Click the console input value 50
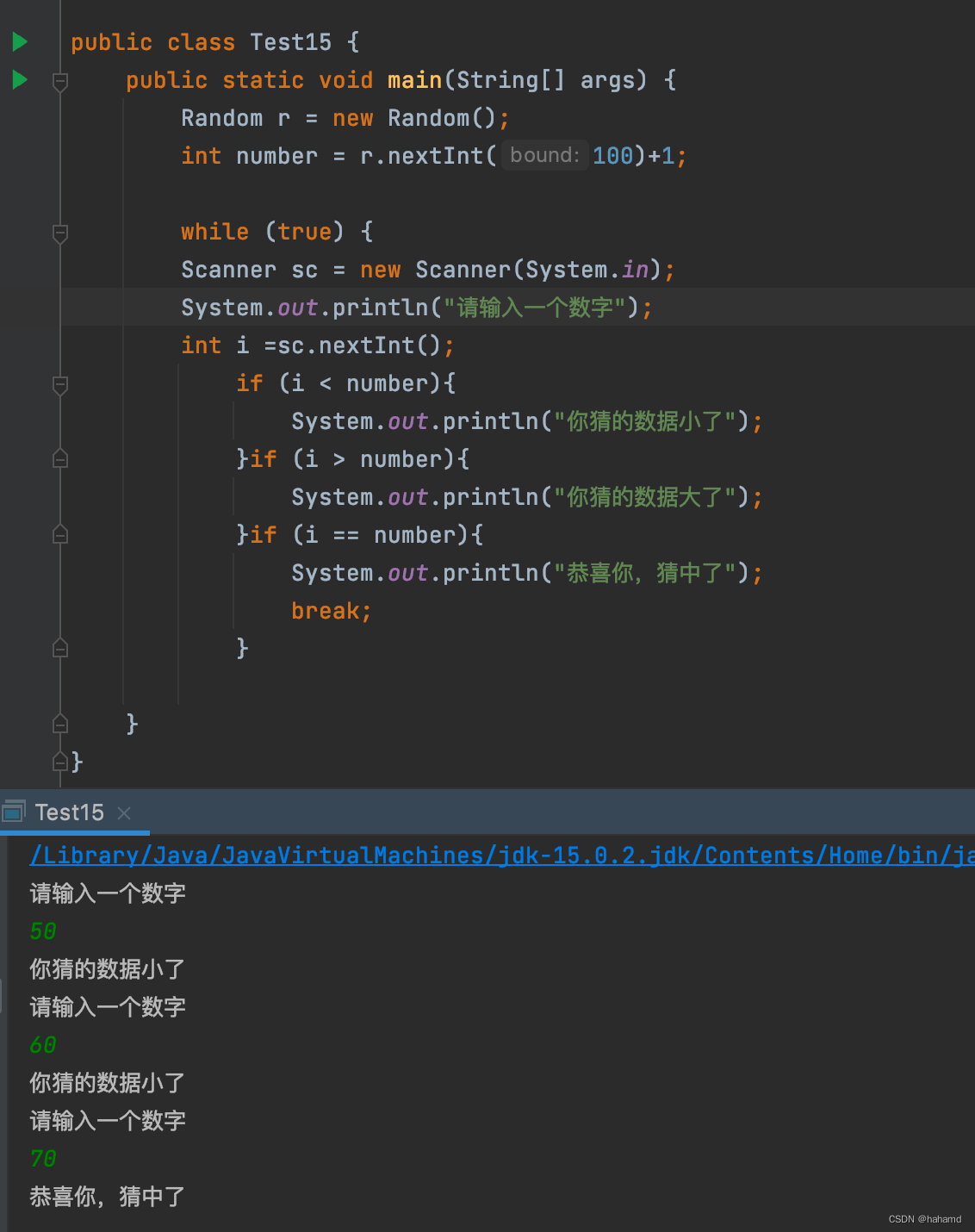The height and width of the screenshot is (1232, 975). 43,931
